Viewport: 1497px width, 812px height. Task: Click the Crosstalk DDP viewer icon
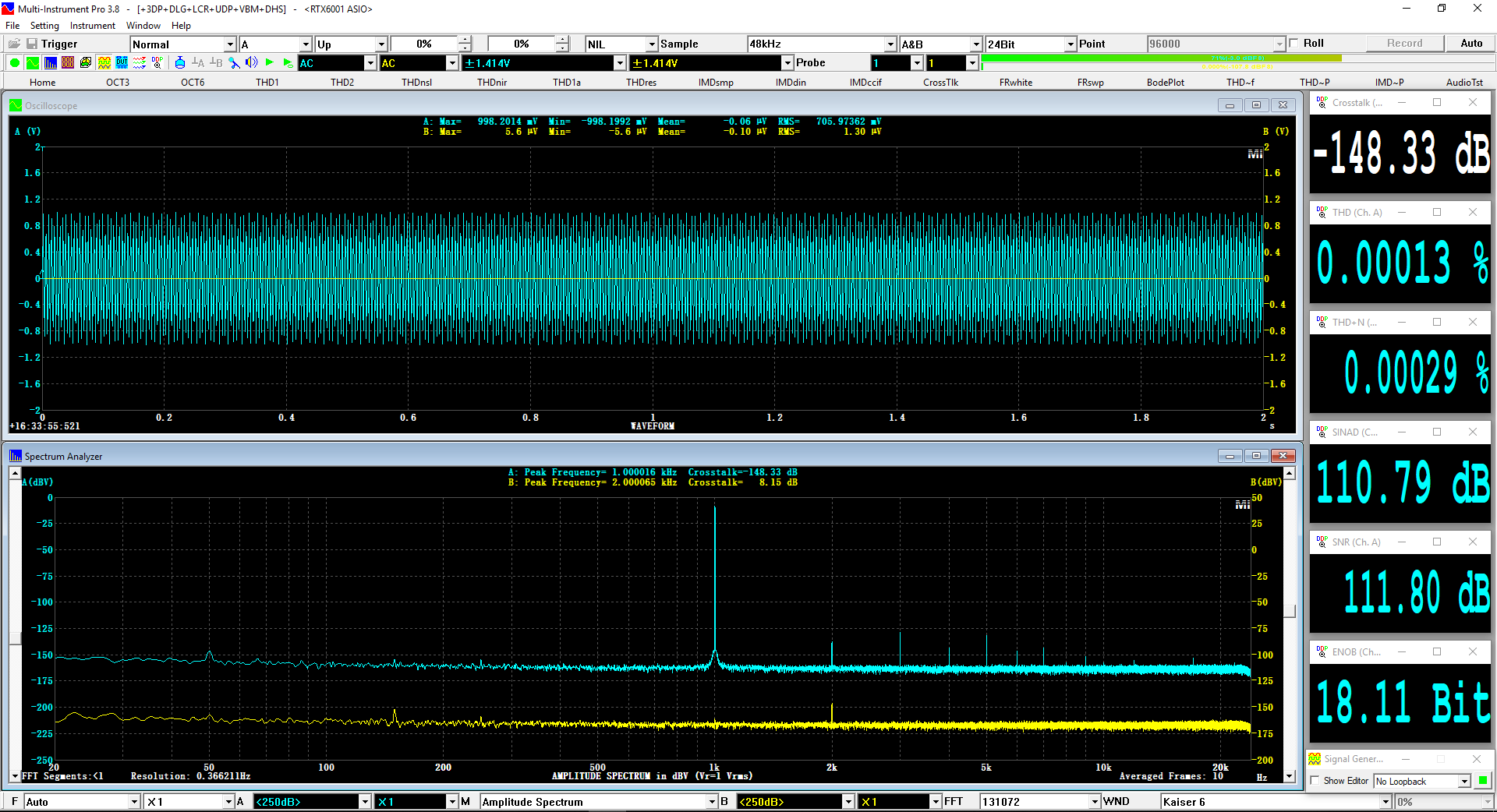click(x=1322, y=102)
